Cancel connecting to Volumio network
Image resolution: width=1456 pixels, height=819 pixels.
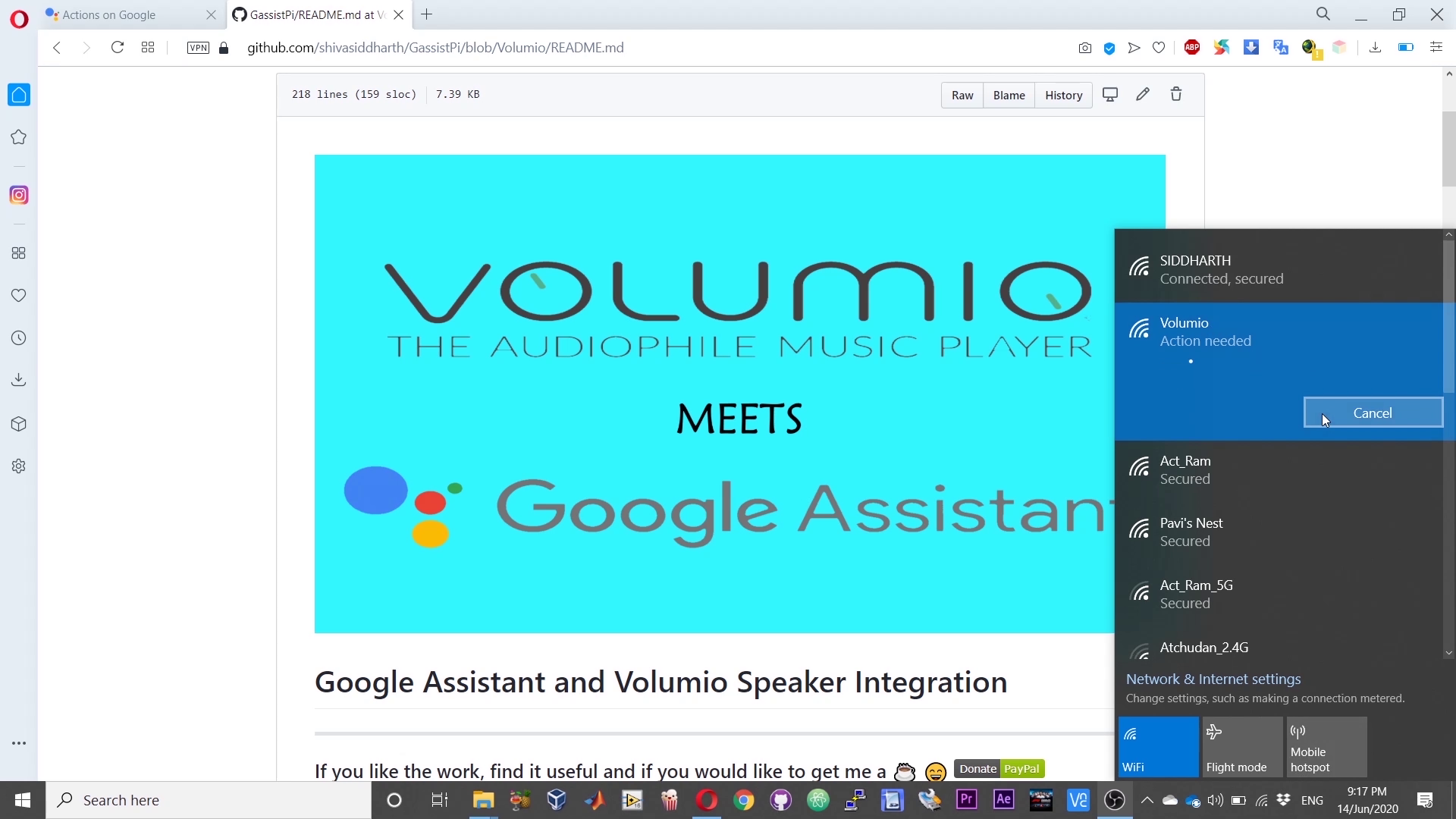1372,412
